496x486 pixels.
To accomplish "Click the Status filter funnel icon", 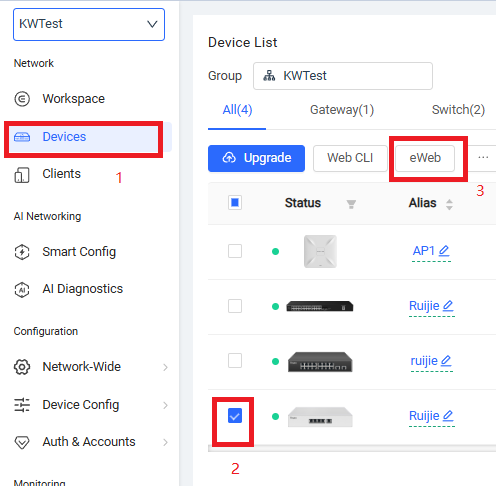I will (351, 204).
